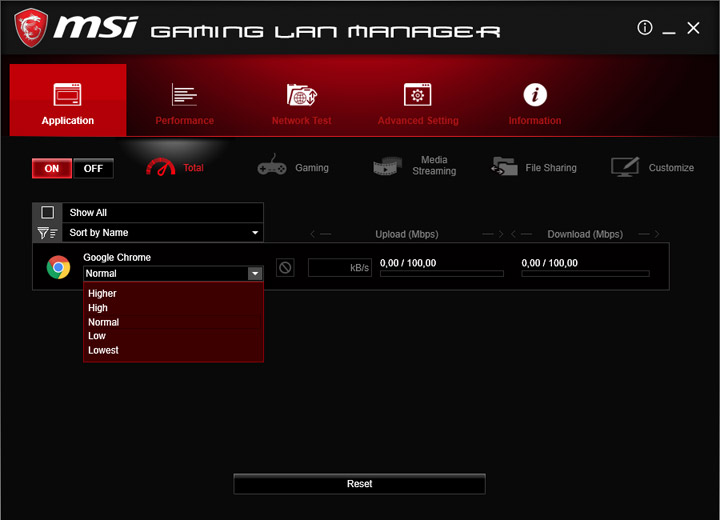Click the Google Chrome name label
720x520 pixels.
click(x=117, y=257)
